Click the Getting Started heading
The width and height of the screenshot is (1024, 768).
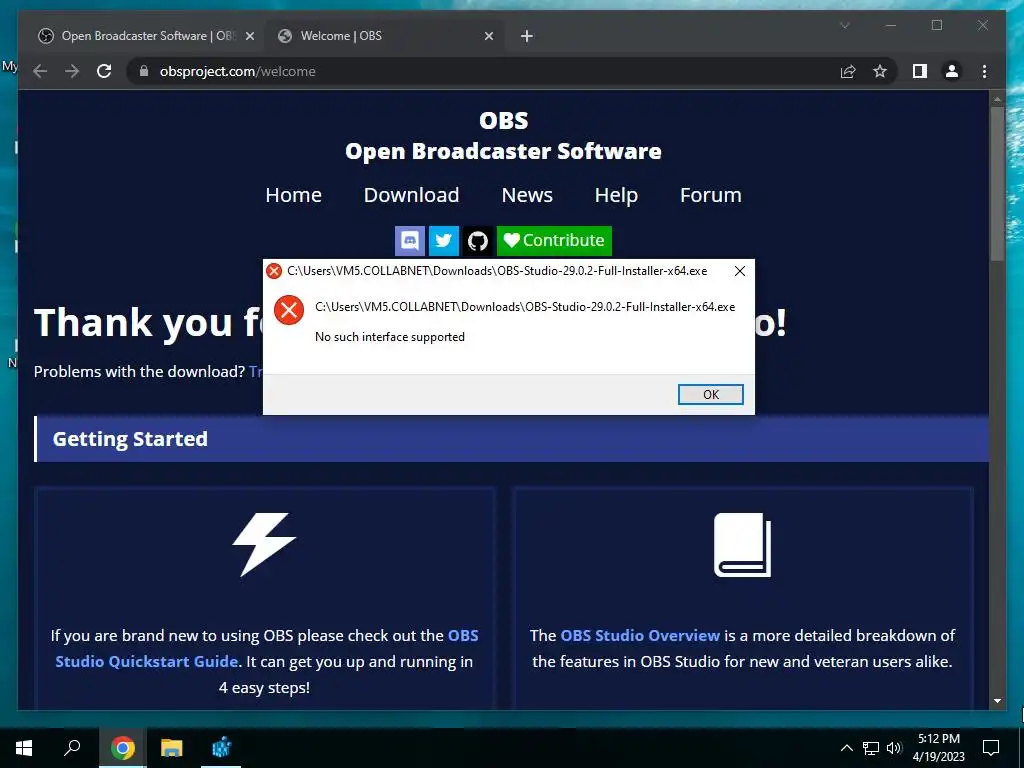pyautogui.click(x=130, y=439)
